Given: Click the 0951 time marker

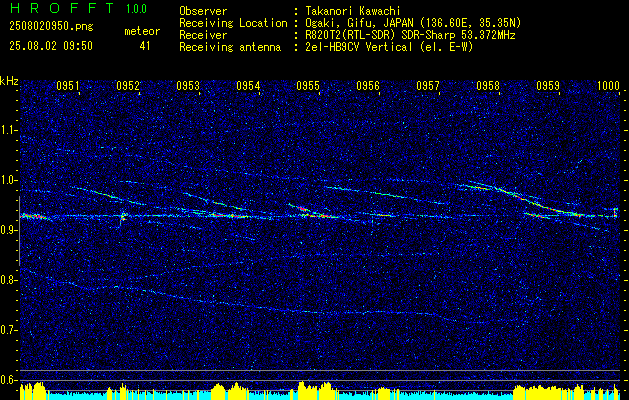Looking at the screenshot, I should point(67,85).
